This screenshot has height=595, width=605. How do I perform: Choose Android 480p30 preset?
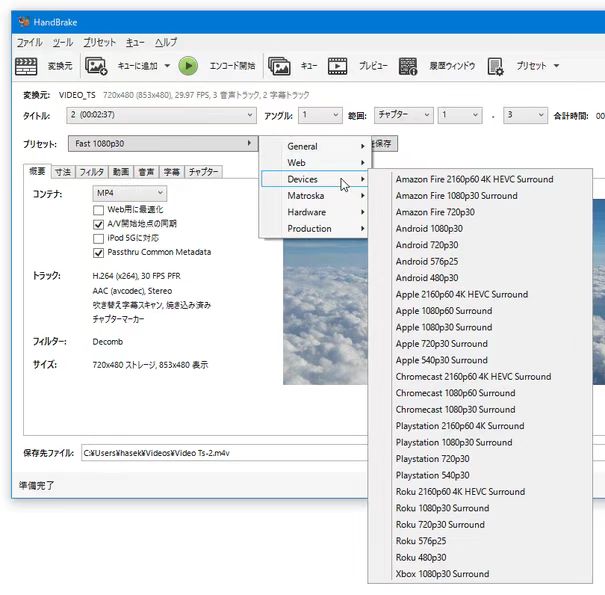coord(480,278)
